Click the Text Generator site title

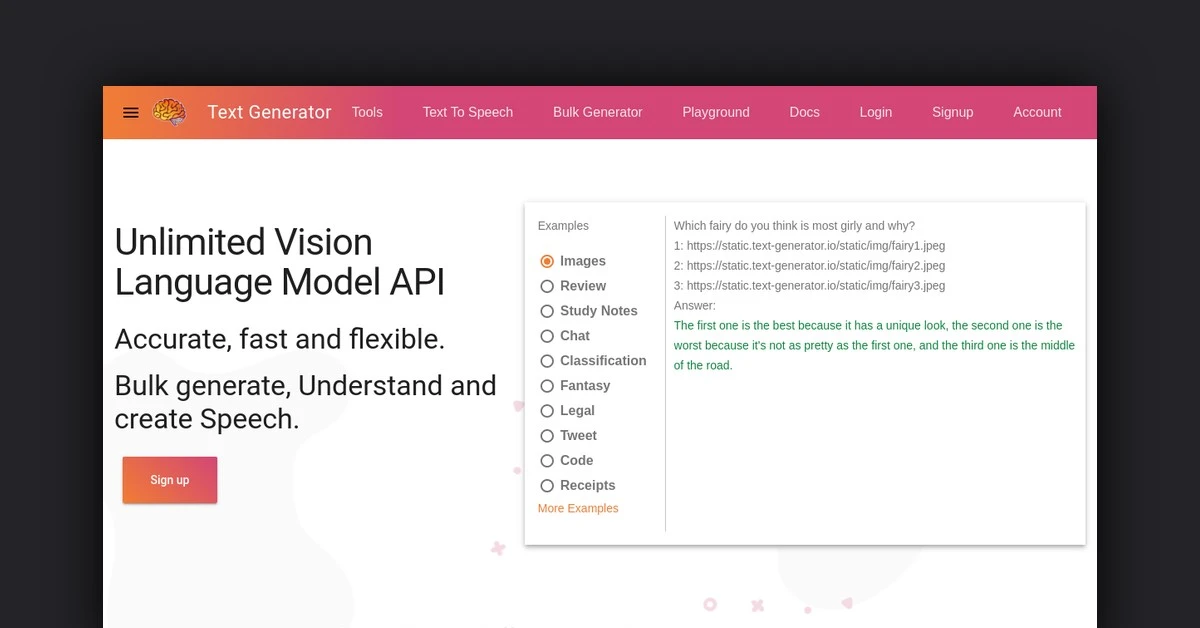[x=269, y=113]
